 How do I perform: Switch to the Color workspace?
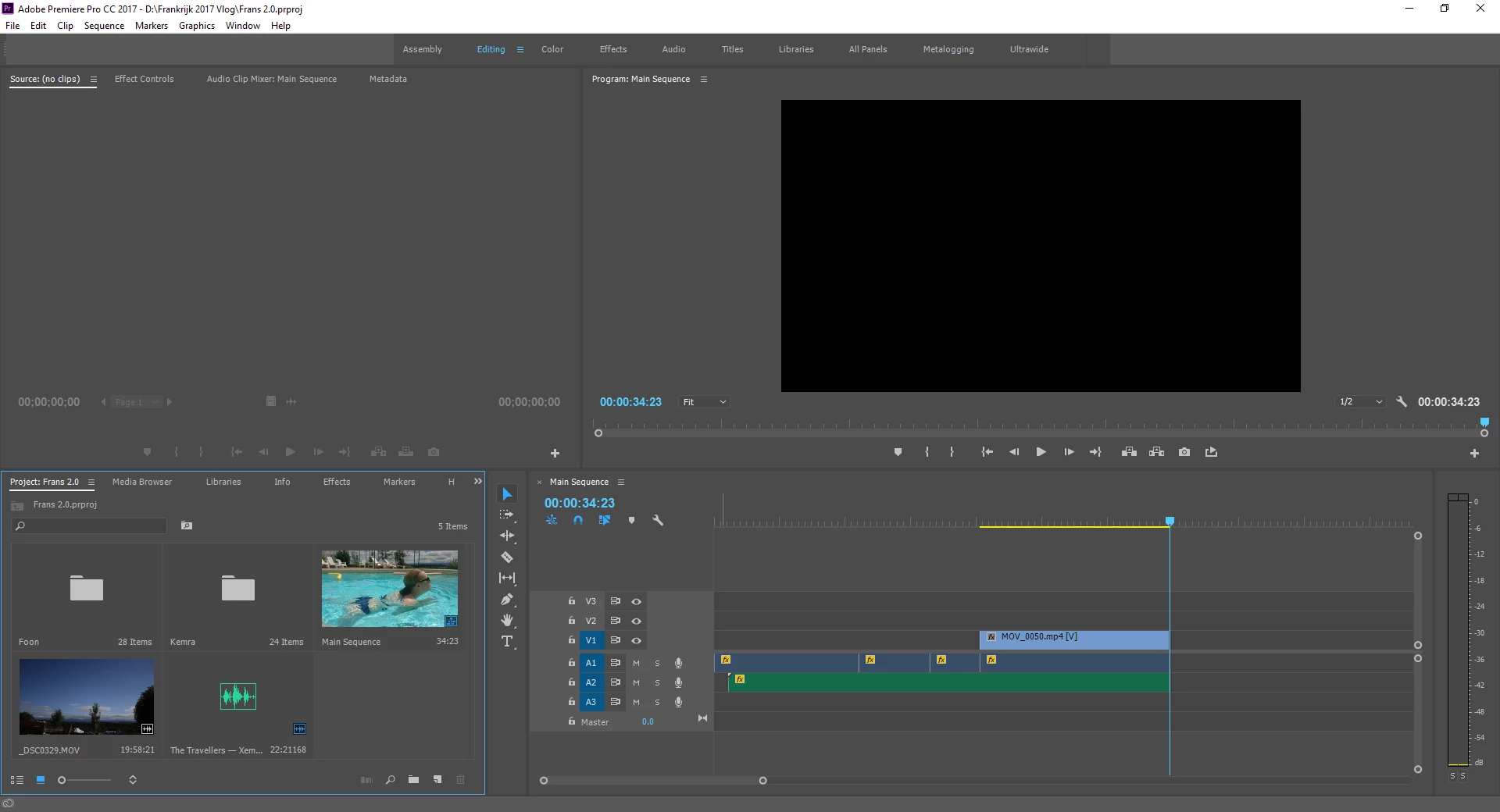[552, 49]
